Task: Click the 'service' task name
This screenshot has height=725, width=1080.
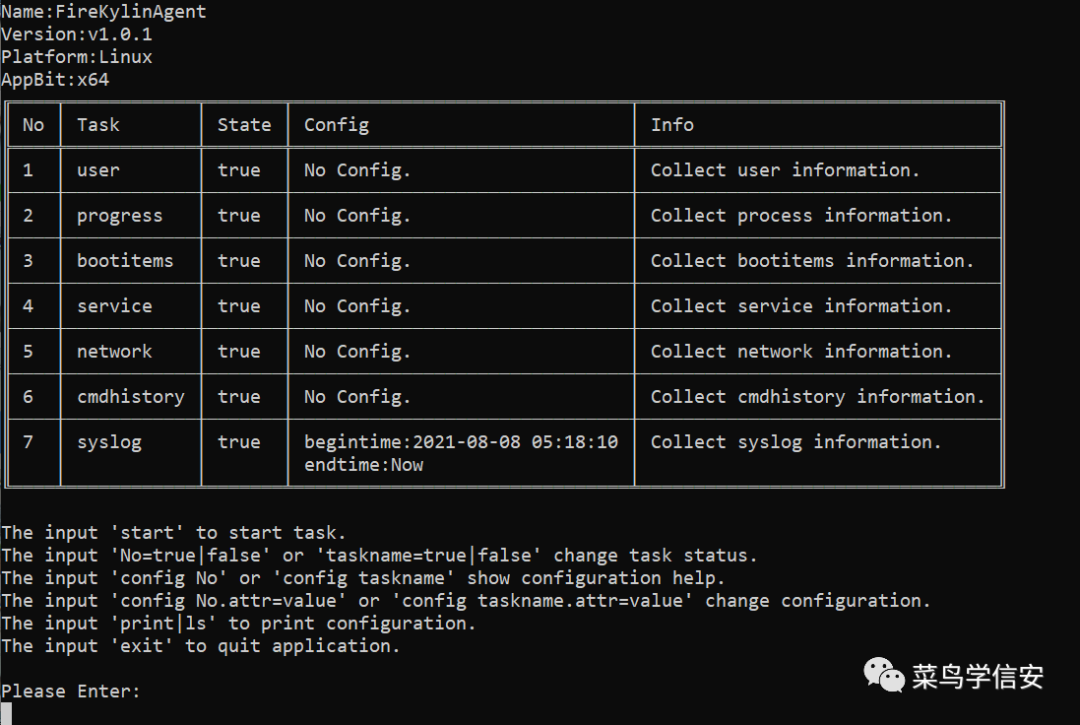Action: pos(114,306)
